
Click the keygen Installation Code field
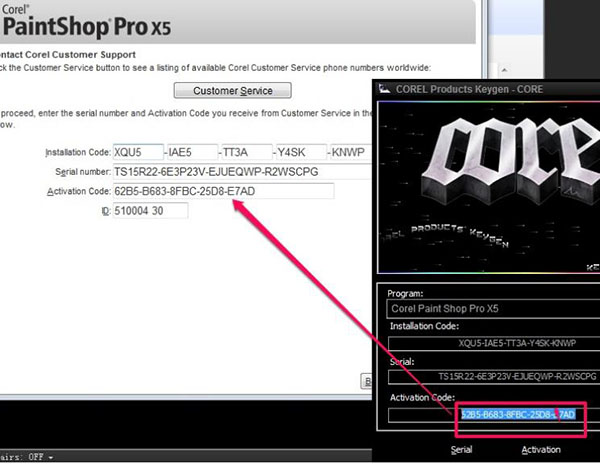494,343
